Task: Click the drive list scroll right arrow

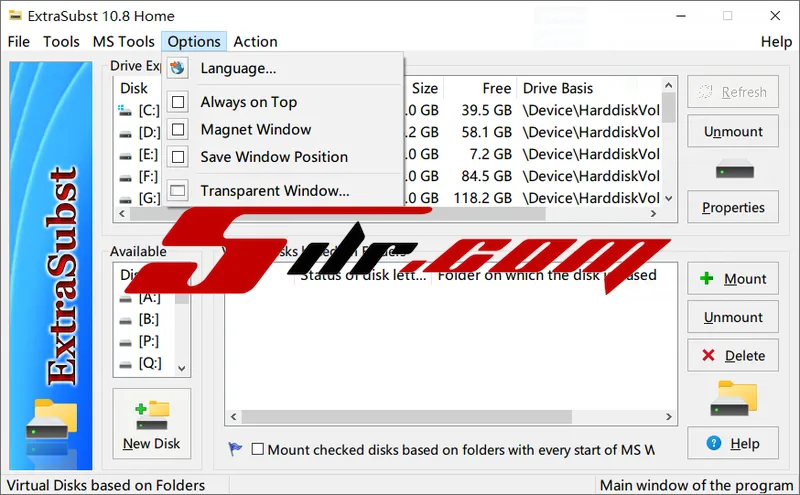Action: [x=654, y=214]
